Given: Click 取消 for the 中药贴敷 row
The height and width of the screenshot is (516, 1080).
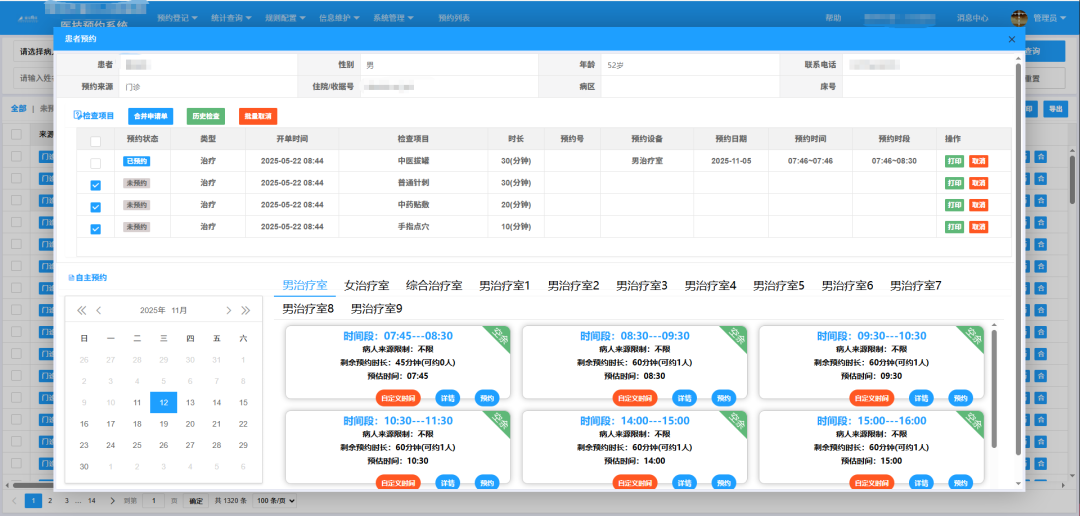Looking at the screenshot, I should 978,205.
